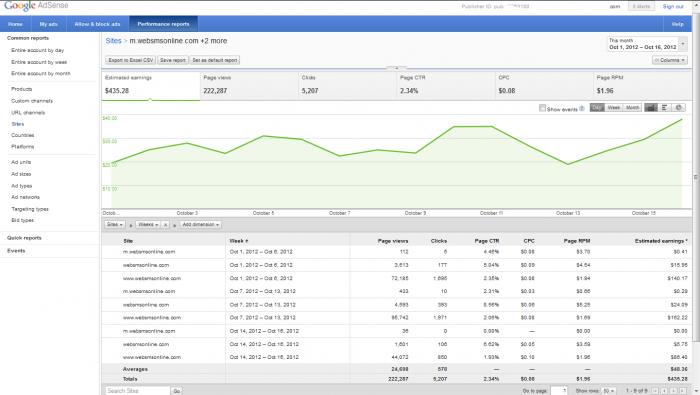The image size is (700, 395).
Task: Switch to line chart view
Action: tap(651, 108)
